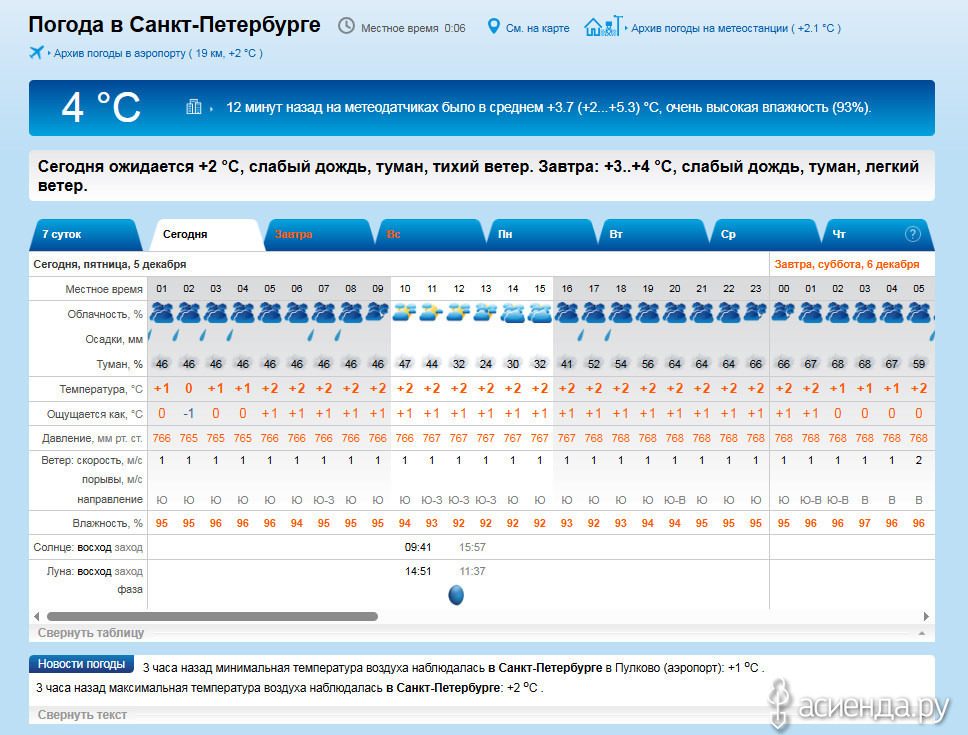Click the horizontal scrollbar thumb under table
Image resolution: width=968 pixels, height=735 pixels.
[x=212, y=616]
